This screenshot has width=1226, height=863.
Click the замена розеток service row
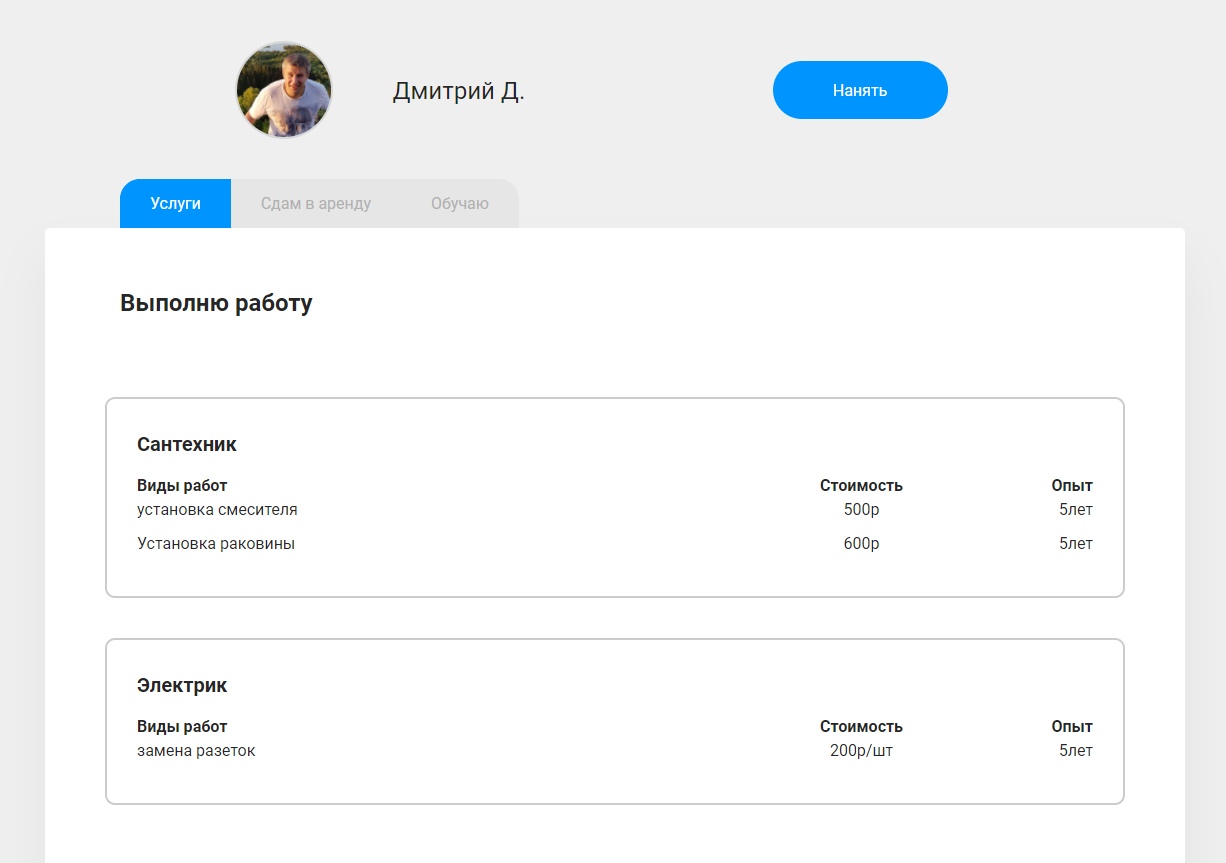pos(196,751)
